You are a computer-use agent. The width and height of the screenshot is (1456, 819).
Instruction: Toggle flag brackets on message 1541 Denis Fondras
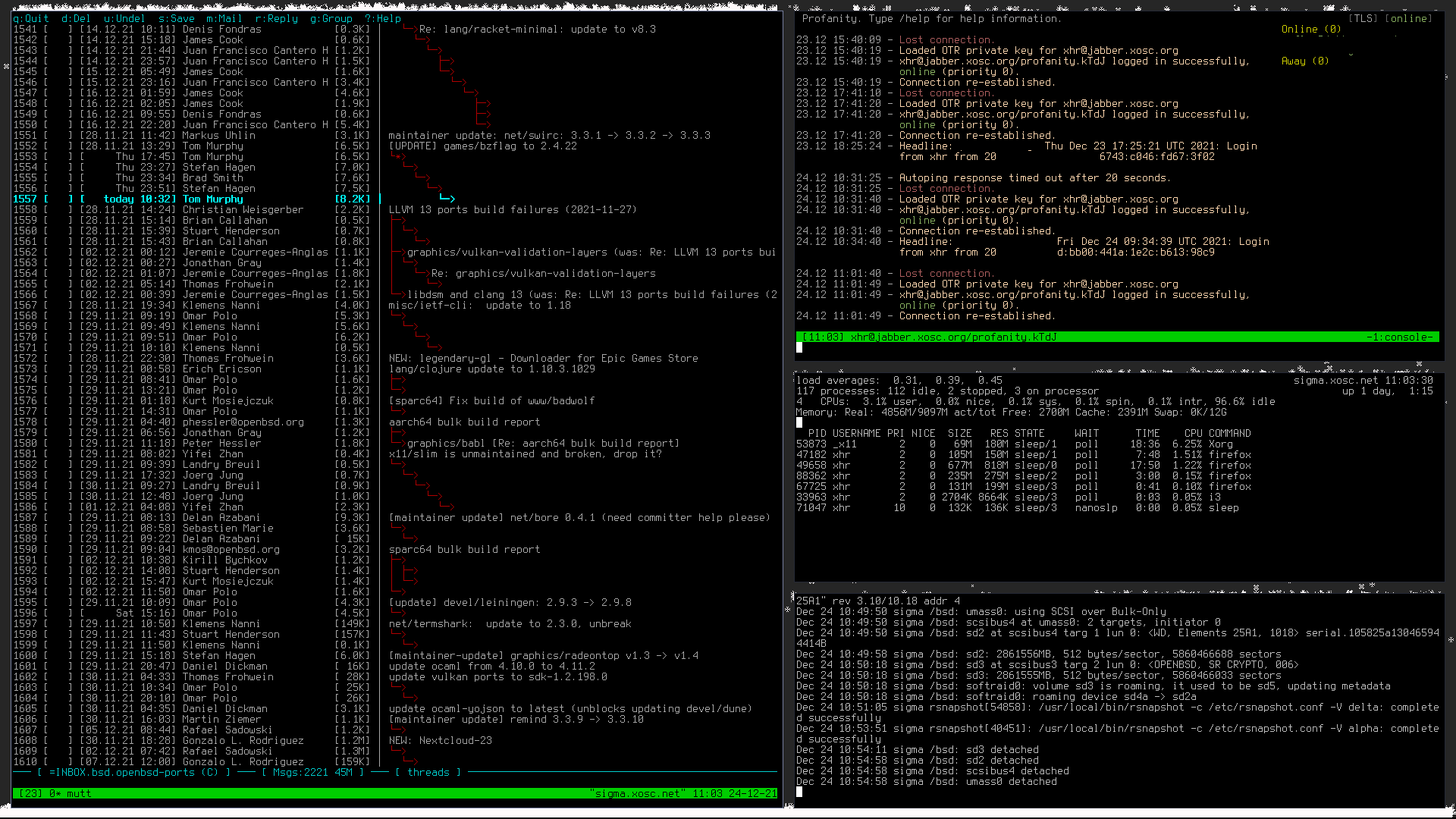[x=58, y=30]
